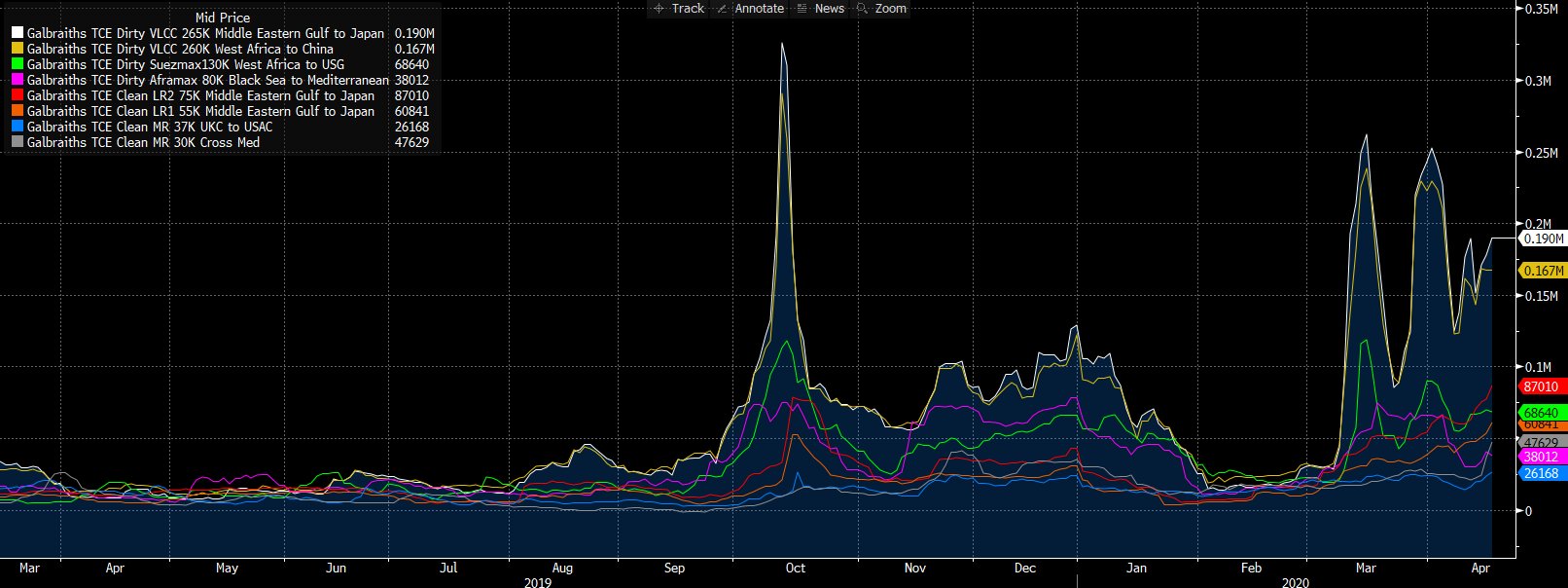Click the Sep label on the time axis
The image size is (1568, 588).
(x=674, y=568)
